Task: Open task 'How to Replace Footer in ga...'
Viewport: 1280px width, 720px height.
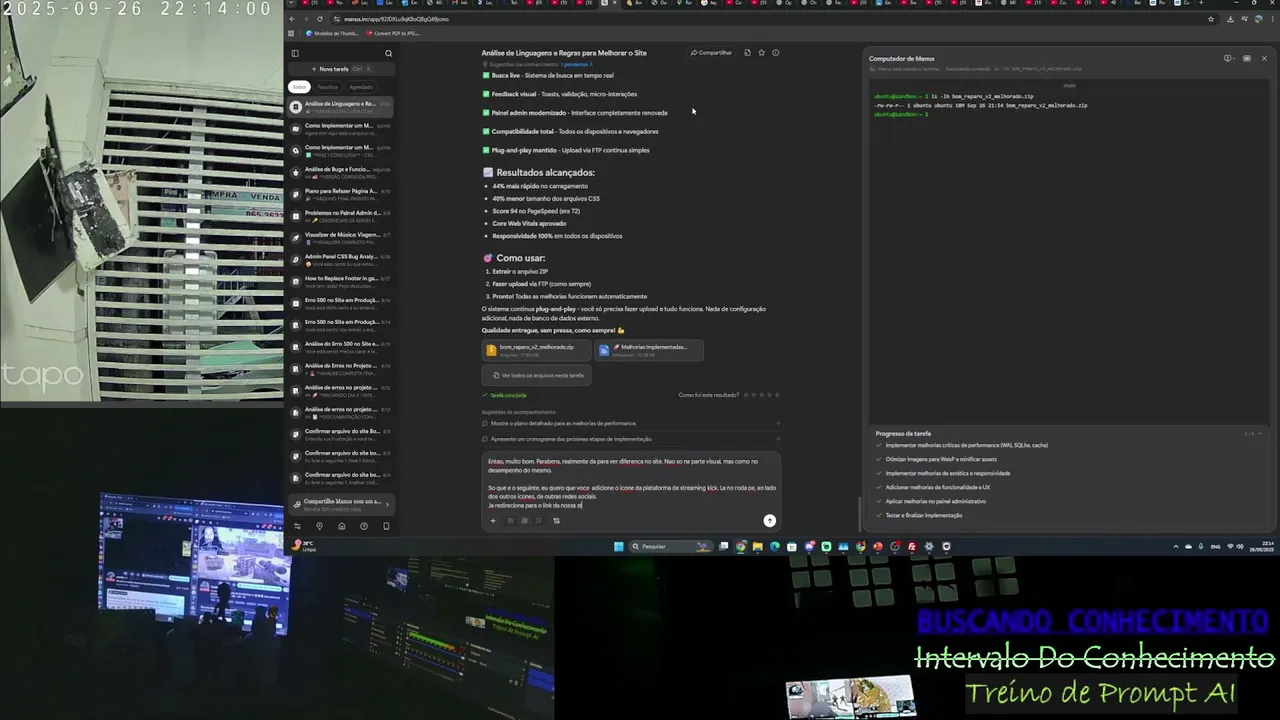Action: (x=340, y=281)
